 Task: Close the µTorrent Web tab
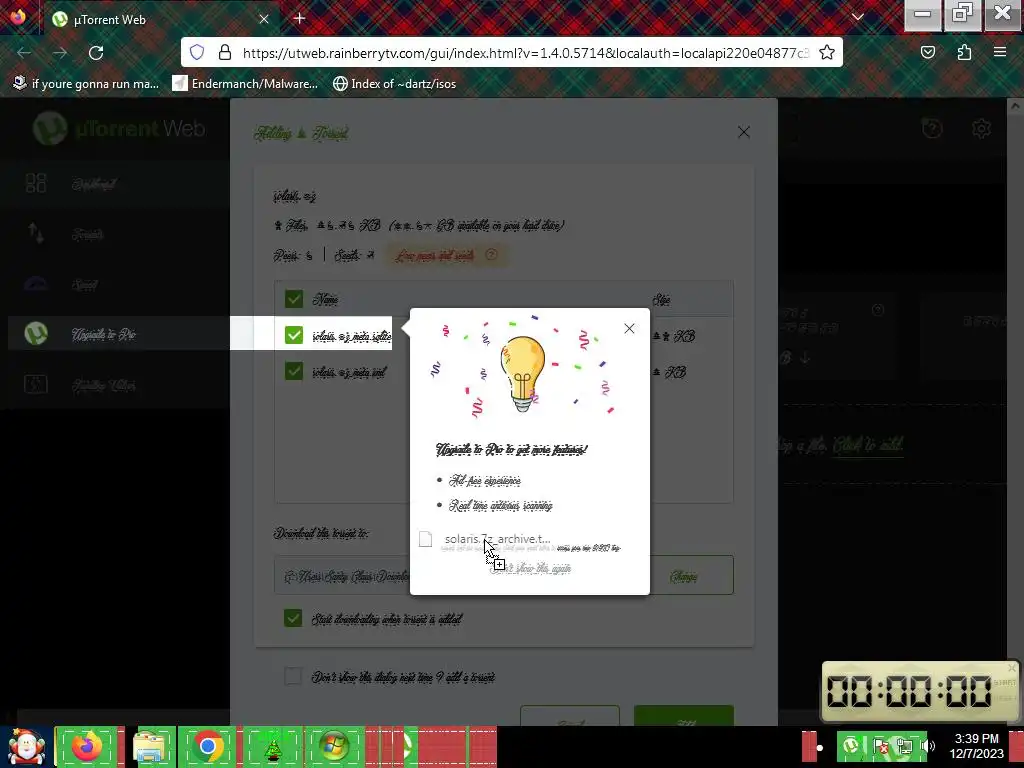tap(264, 19)
